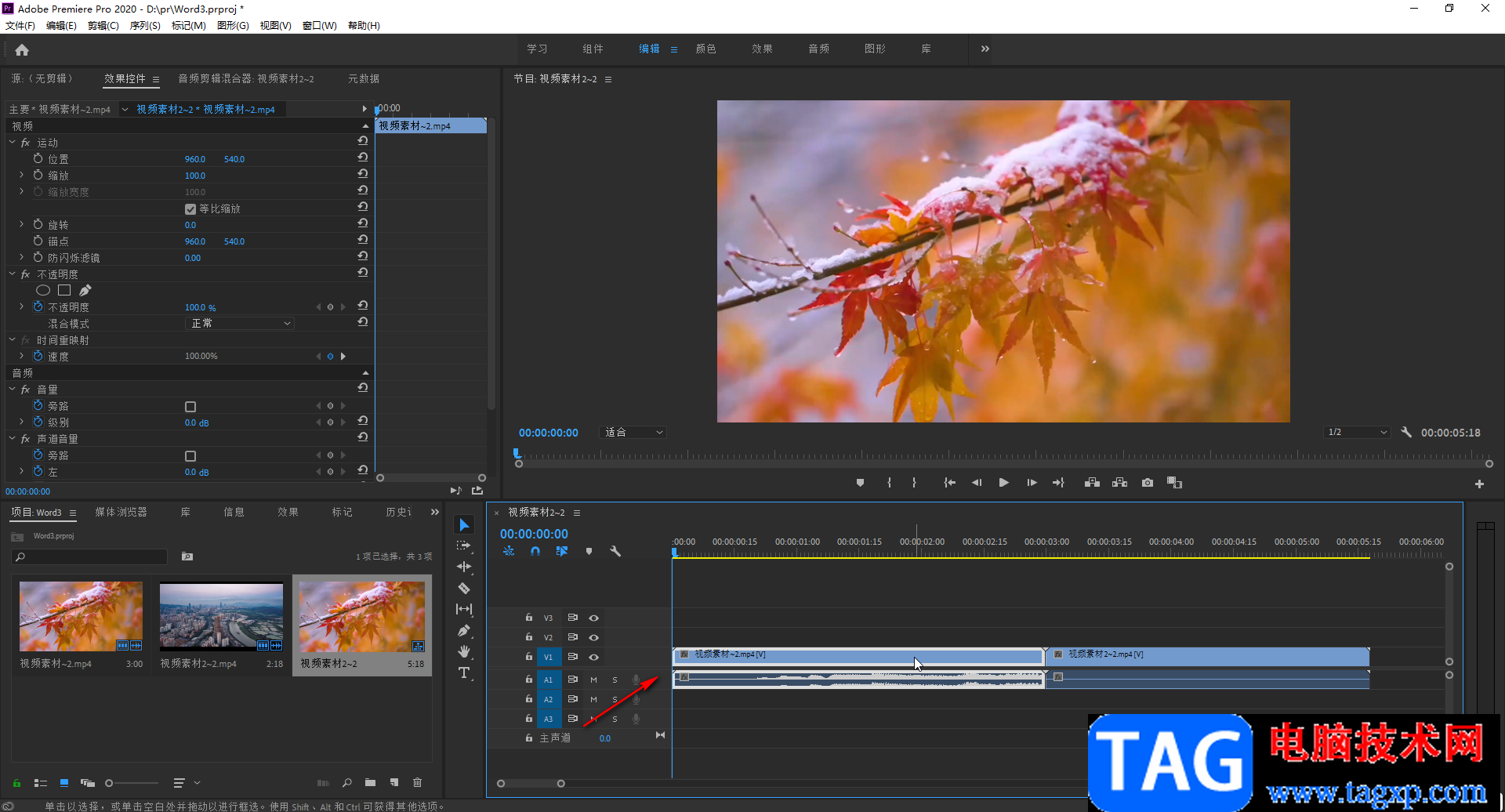The height and width of the screenshot is (812, 1505).
Task: Click timeline display settings wrench icon
Action: click(x=615, y=552)
